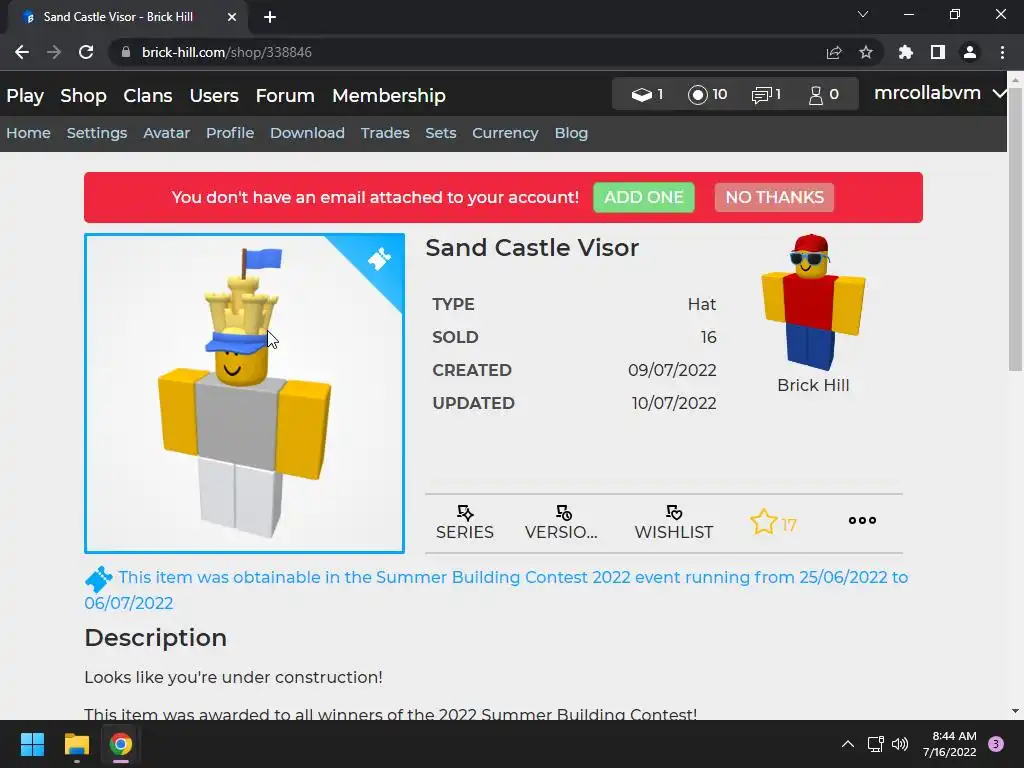Click the ADD ONE email button
1024x768 pixels.
click(x=643, y=197)
